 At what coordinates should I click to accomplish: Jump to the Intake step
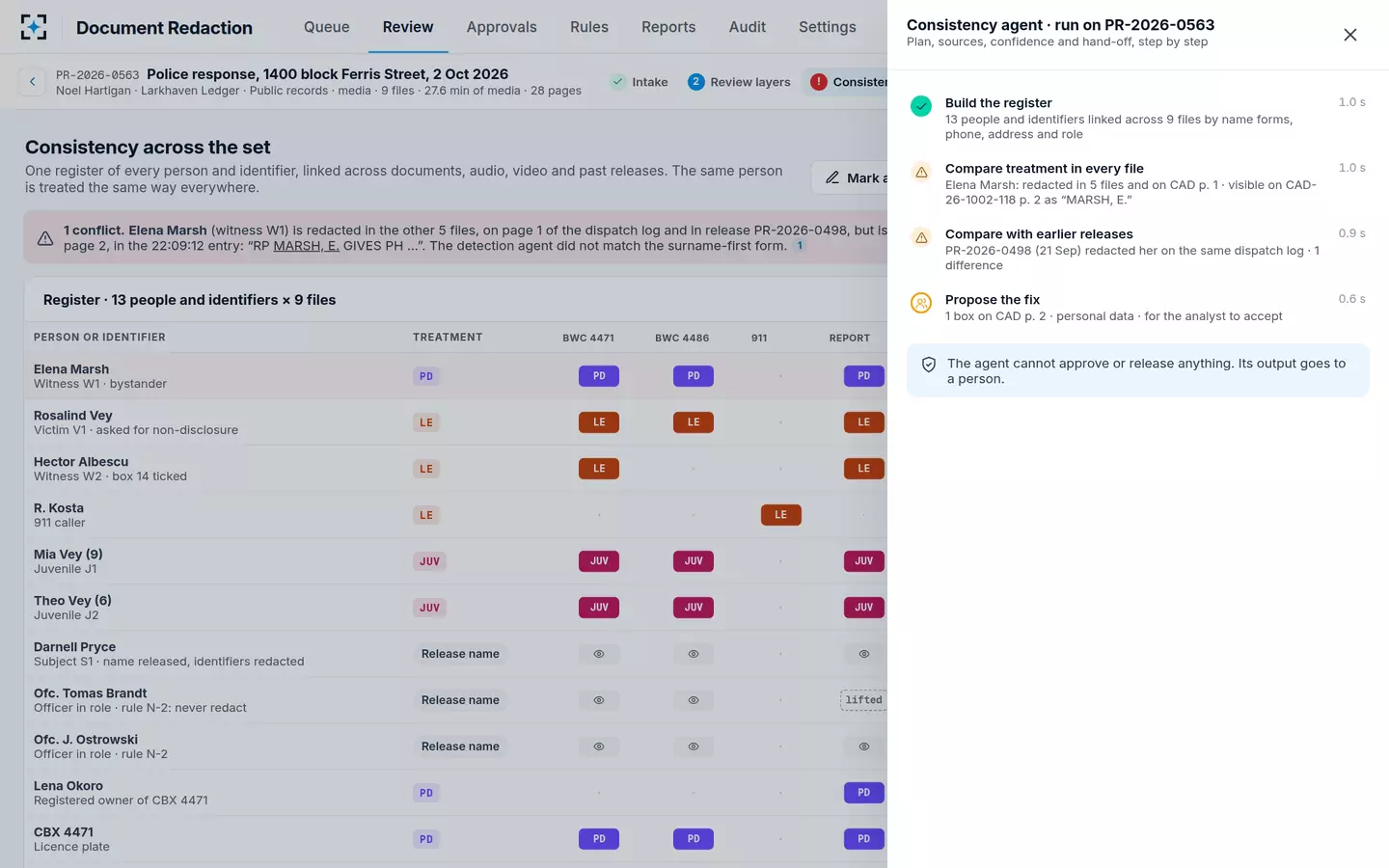[640, 82]
